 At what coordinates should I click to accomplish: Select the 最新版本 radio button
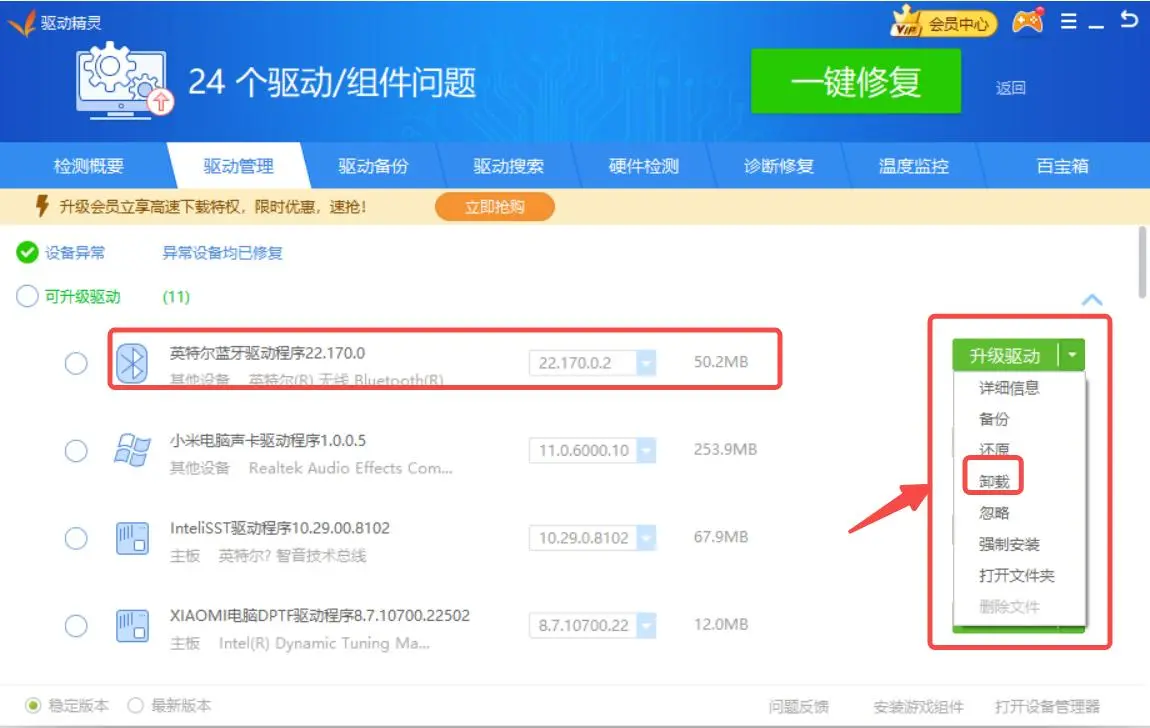136,706
